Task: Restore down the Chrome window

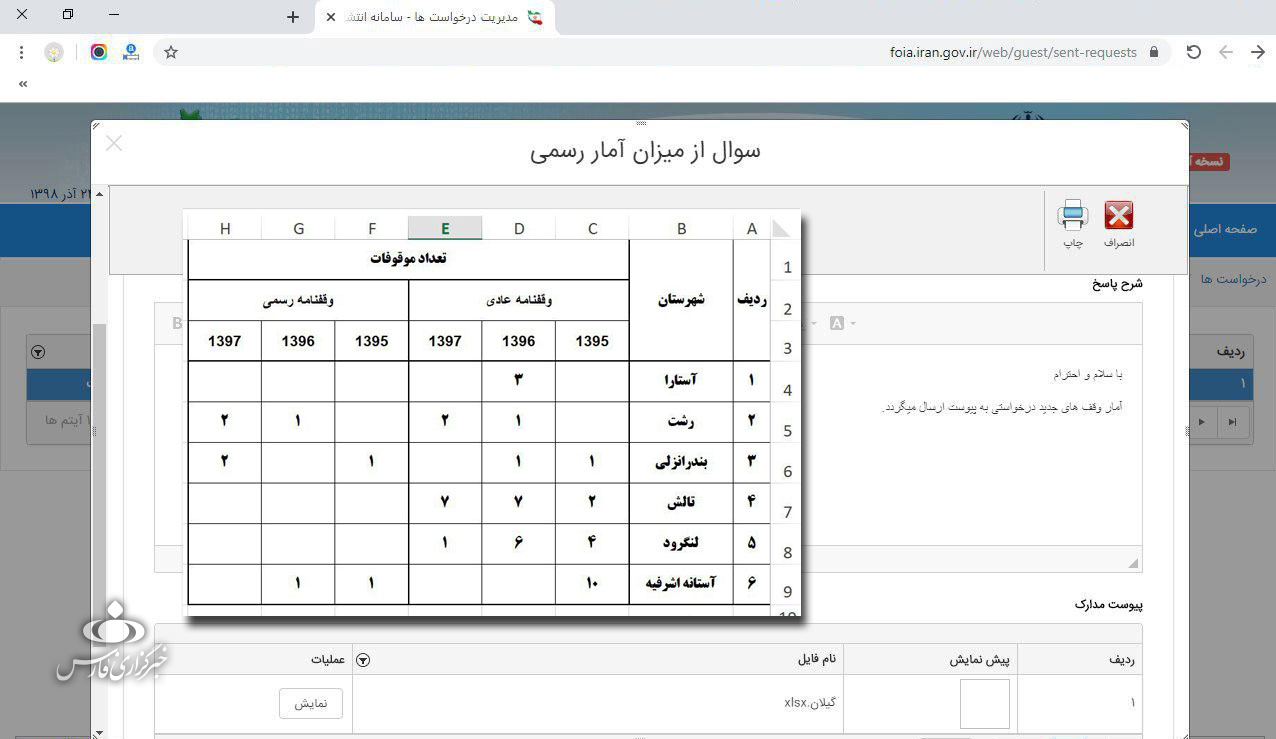Action: tap(68, 15)
